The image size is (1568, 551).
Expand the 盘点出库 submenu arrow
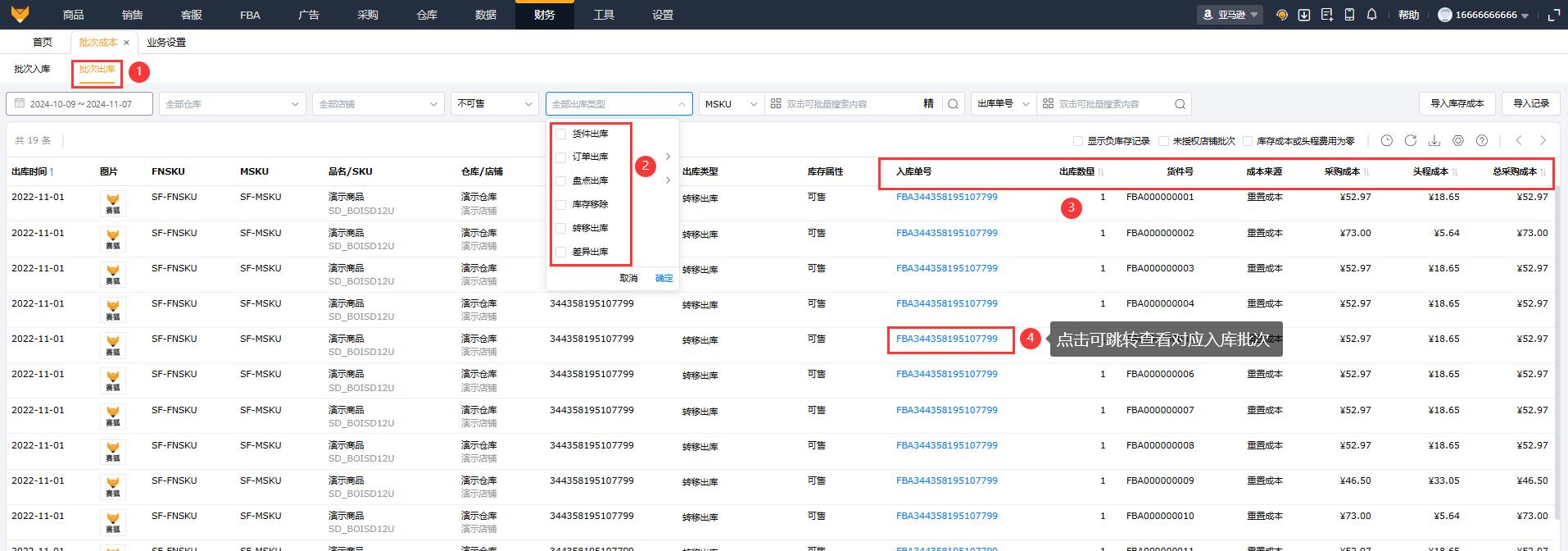pyautogui.click(x=668, y=180)
